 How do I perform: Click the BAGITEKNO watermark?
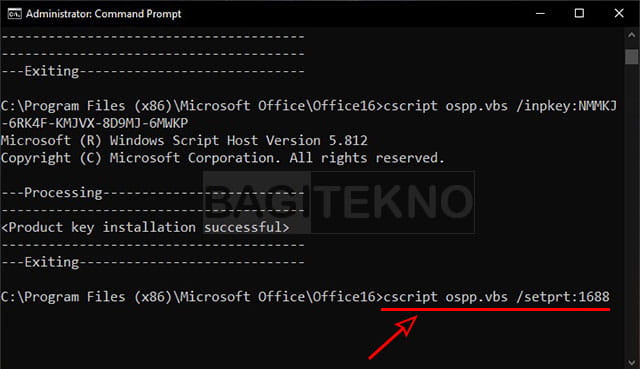(339, 202)
